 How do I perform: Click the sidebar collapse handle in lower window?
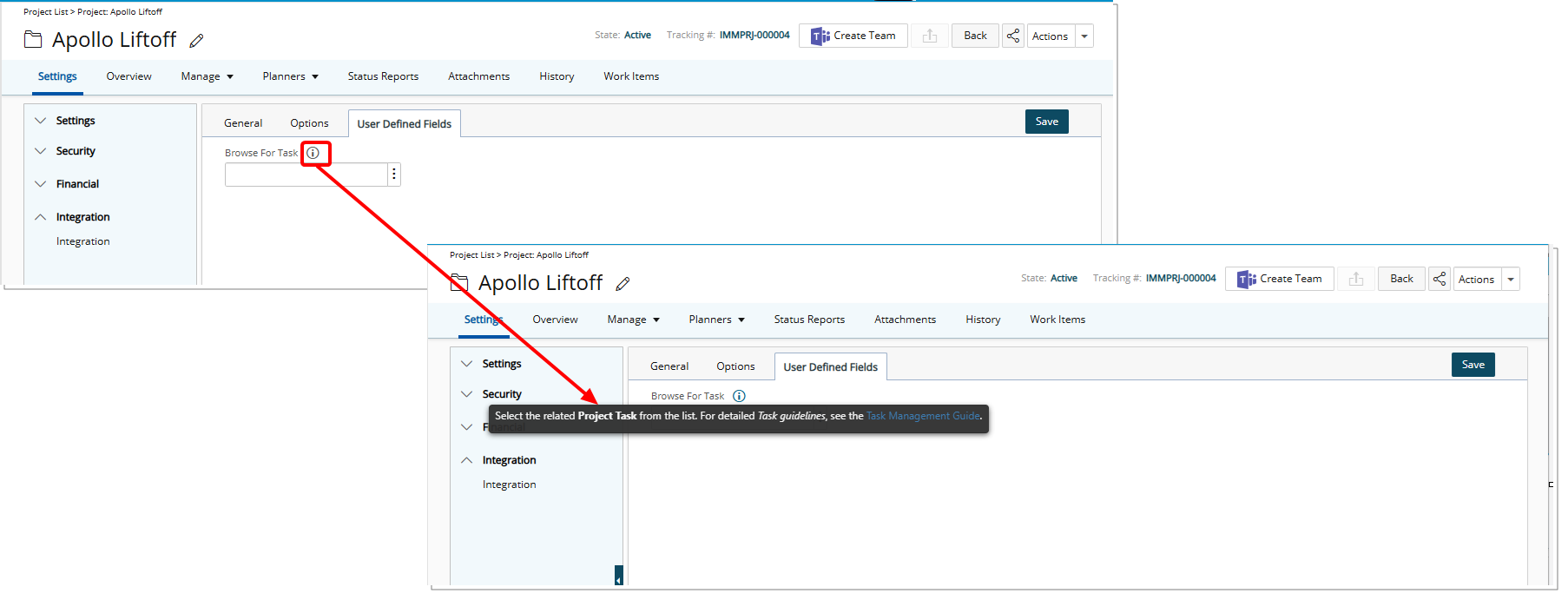click(x=618, y=577)
